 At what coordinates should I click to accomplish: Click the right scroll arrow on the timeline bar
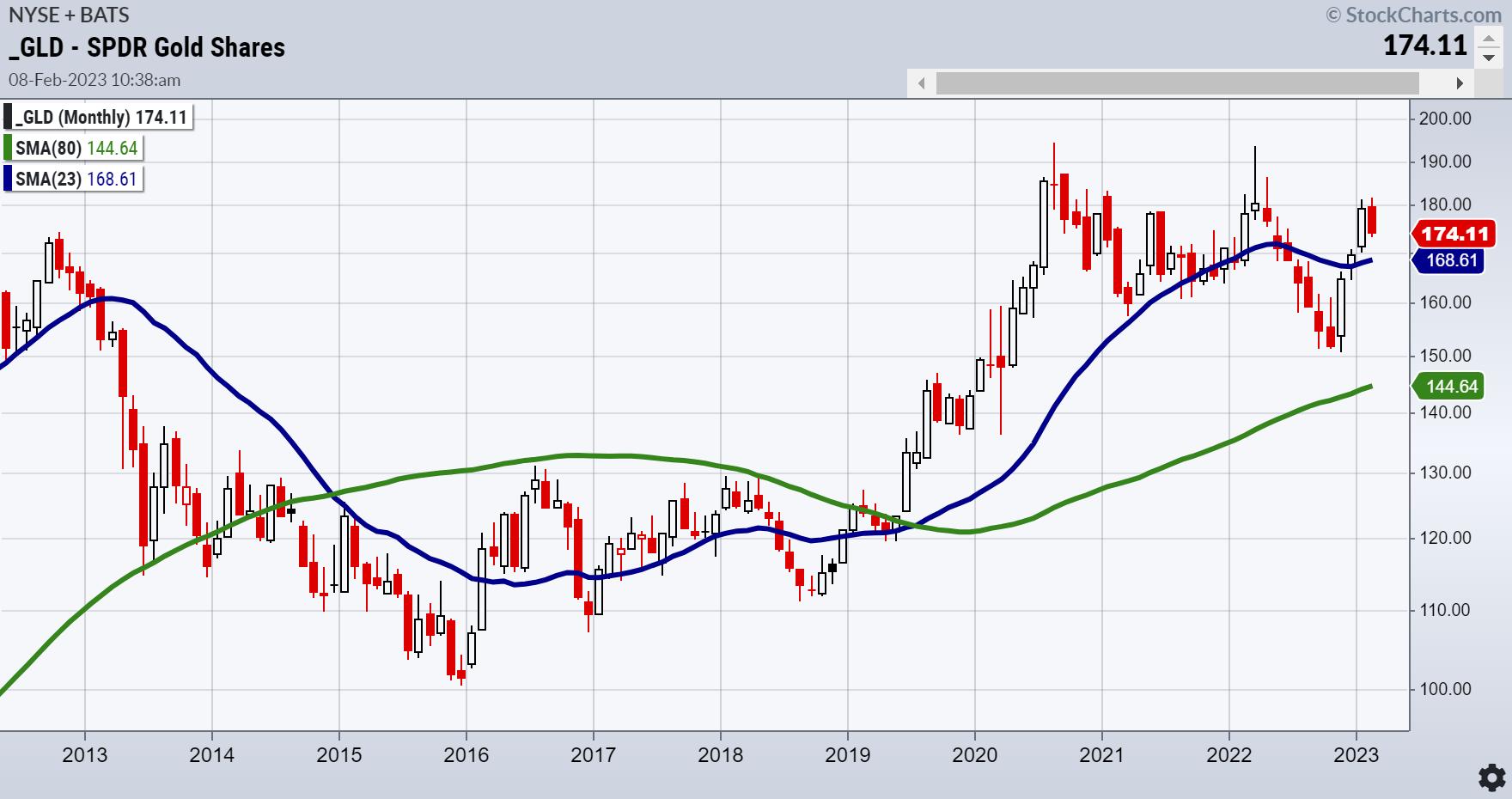[x=1460, y=83]
